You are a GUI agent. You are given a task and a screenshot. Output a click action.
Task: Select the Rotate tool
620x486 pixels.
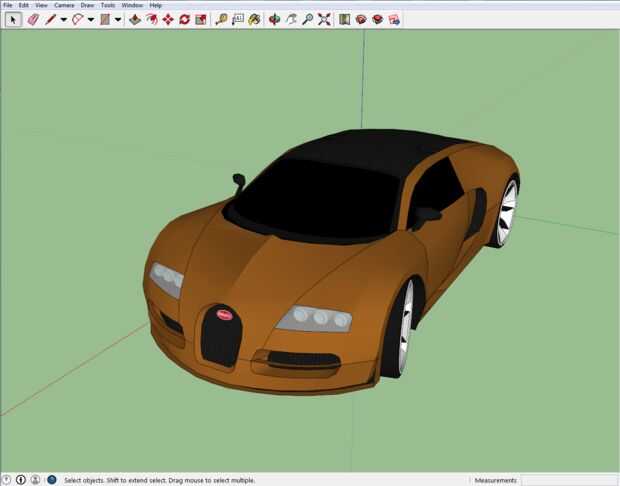pos(184,19)
